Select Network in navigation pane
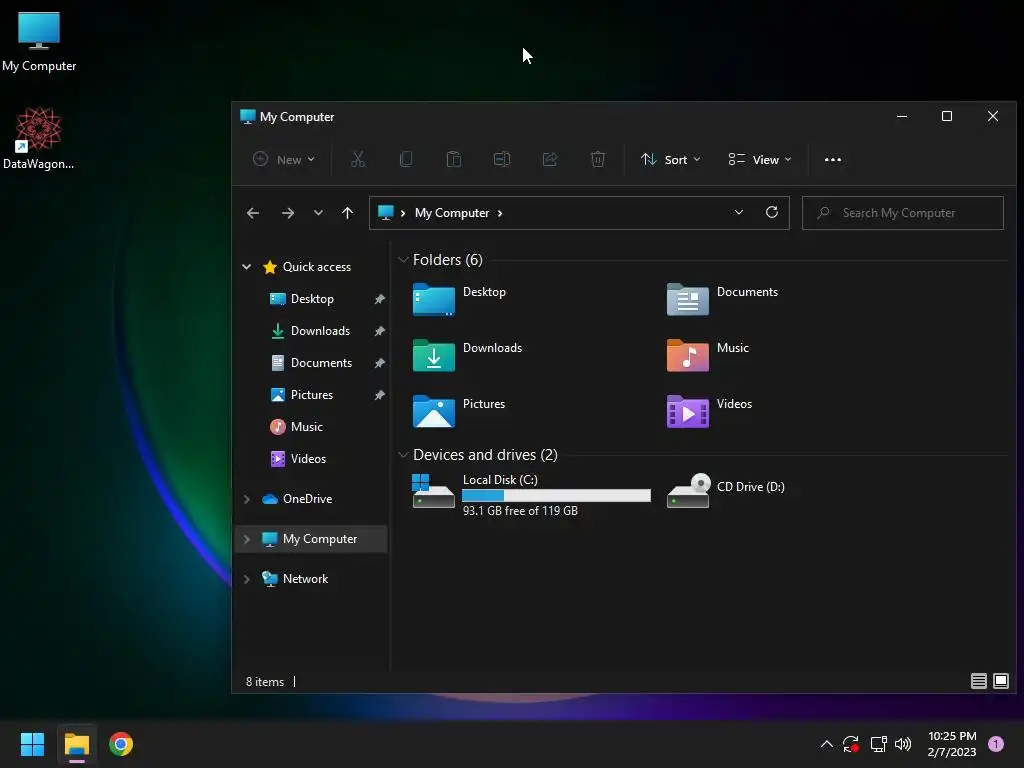The height and width of the screenshot is (768, 1024). point(305,578)
